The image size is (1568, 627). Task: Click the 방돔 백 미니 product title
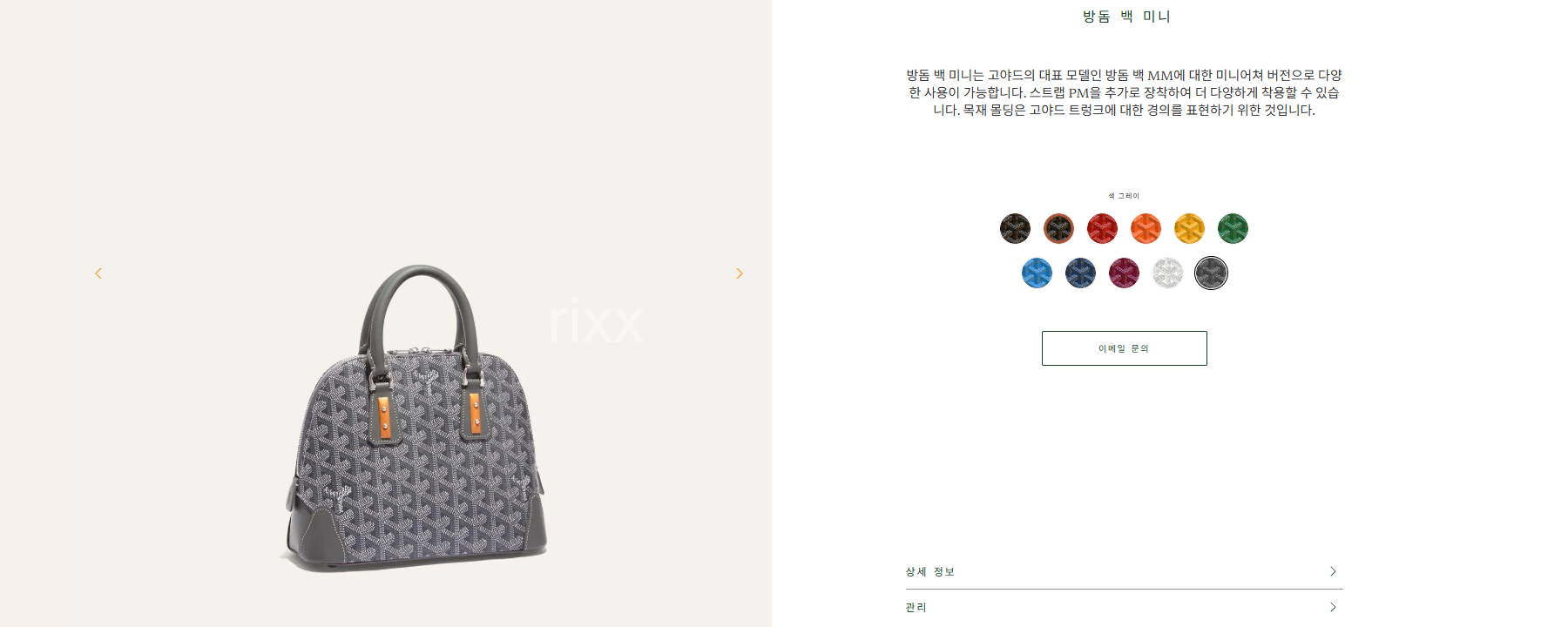1125,17
